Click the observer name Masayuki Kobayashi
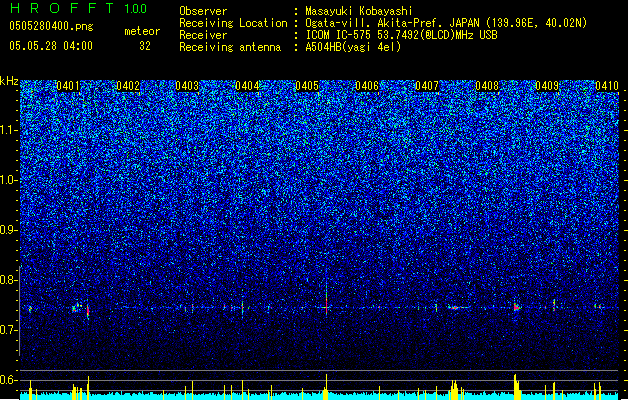The height and width of the screenshot is (400, 629). 359,11
